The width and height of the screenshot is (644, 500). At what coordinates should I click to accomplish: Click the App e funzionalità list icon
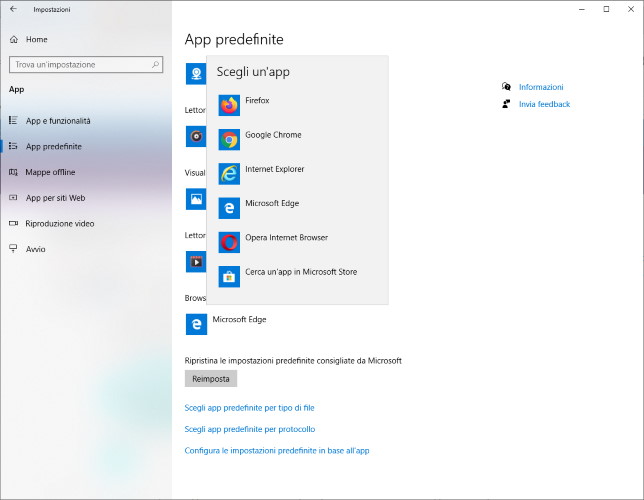[x=13, y=120]
